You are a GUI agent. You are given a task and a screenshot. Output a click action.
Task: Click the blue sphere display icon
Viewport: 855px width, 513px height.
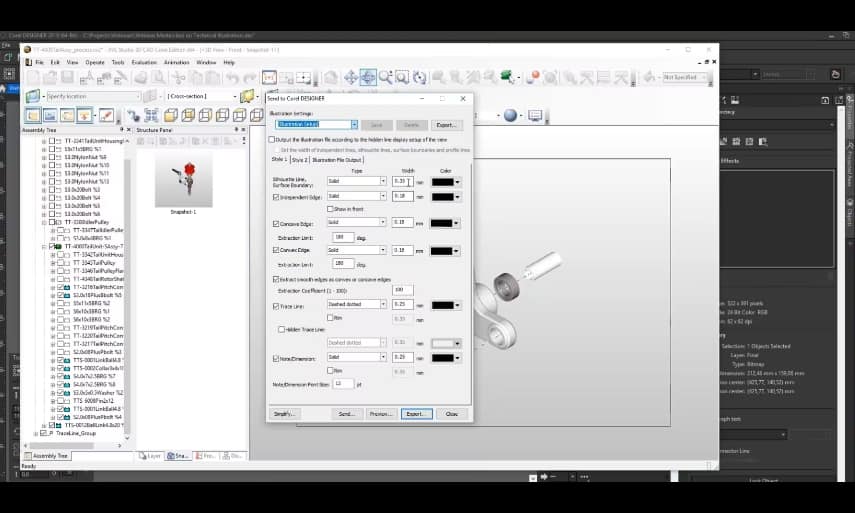[511, 115]
